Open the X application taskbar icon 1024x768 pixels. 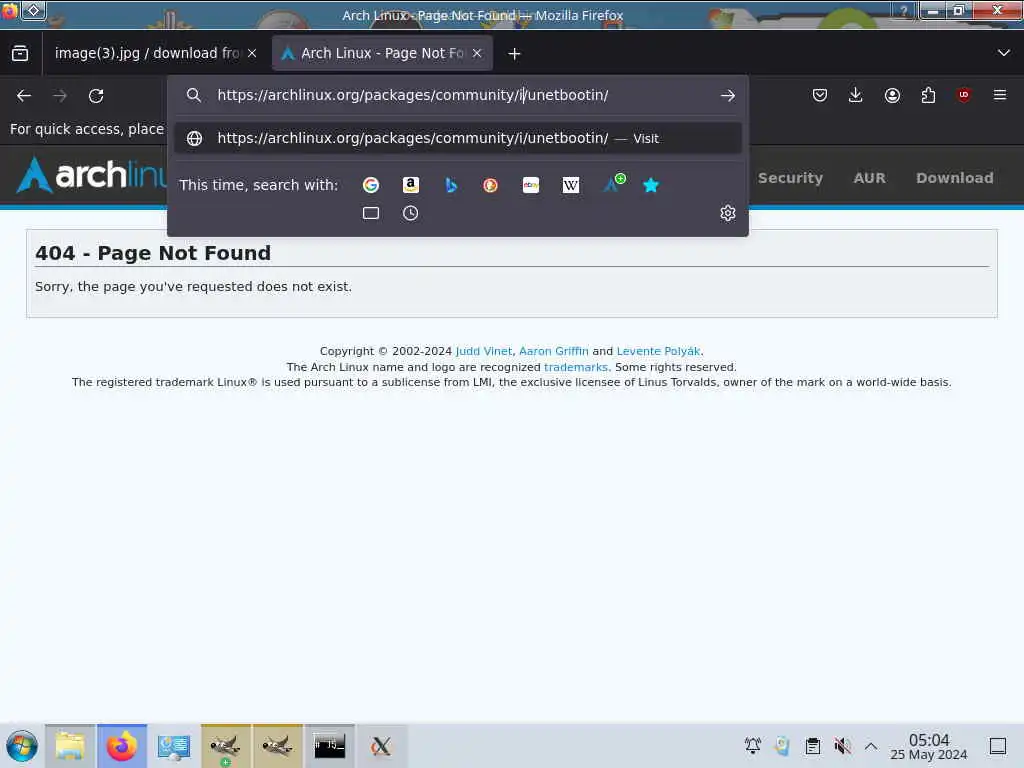tap(381, 746)
